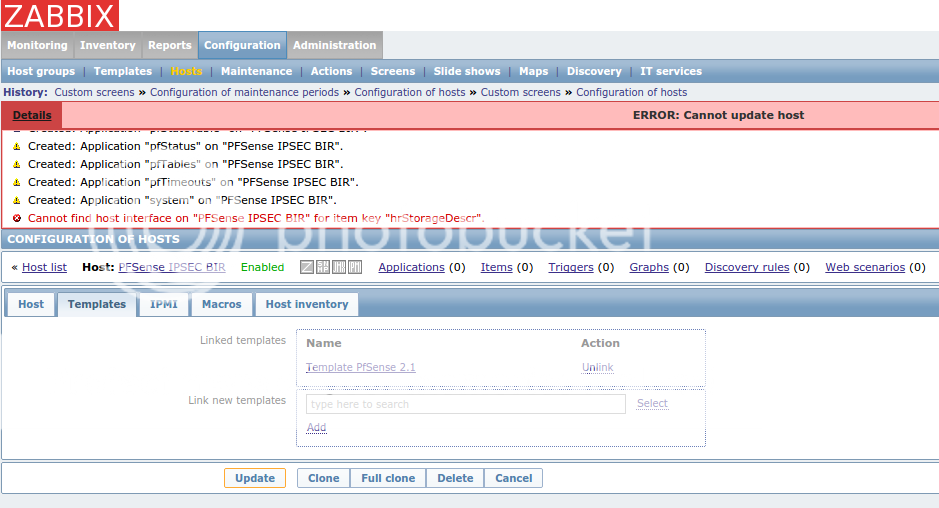This screenshot has width=939, height=508.
Task: Click the red error icon beside hrStorageDescr message
Action: pos(17,218)
